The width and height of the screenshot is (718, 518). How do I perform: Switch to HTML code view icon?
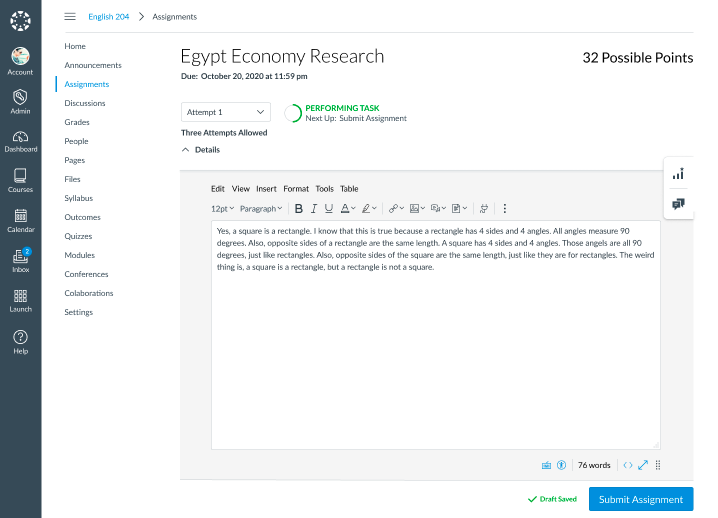628,465
